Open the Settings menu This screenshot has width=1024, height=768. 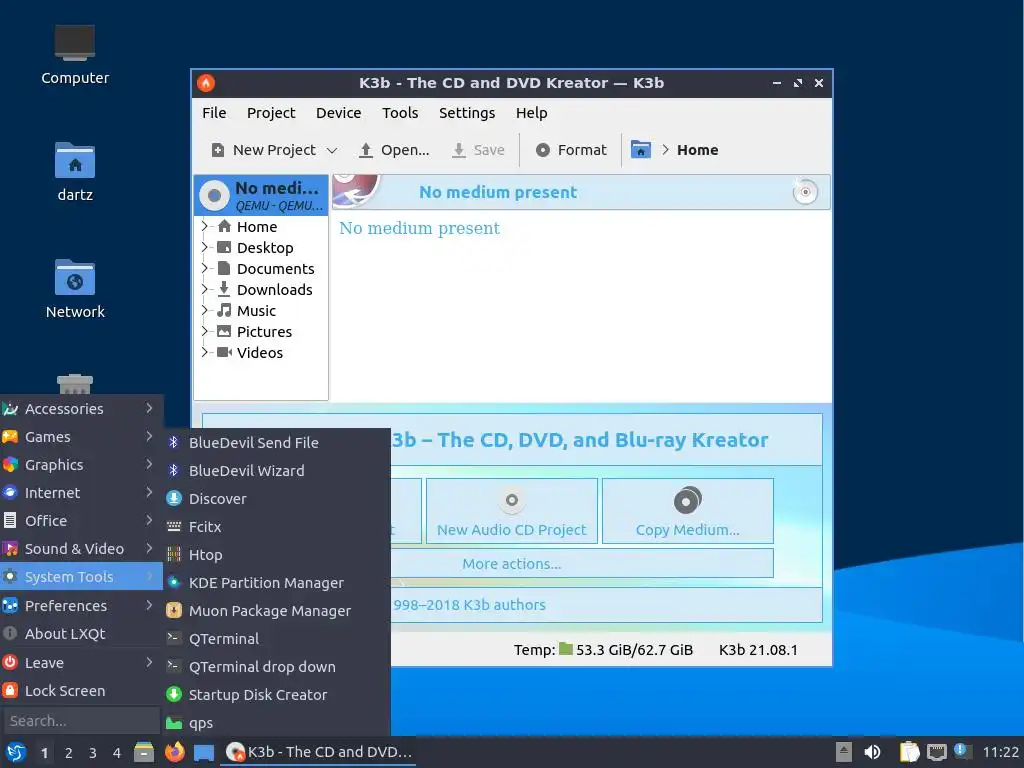[467, 113]
